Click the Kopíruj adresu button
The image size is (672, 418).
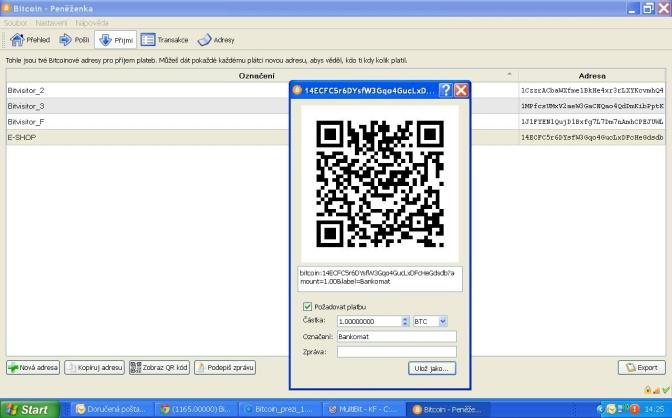94,367
